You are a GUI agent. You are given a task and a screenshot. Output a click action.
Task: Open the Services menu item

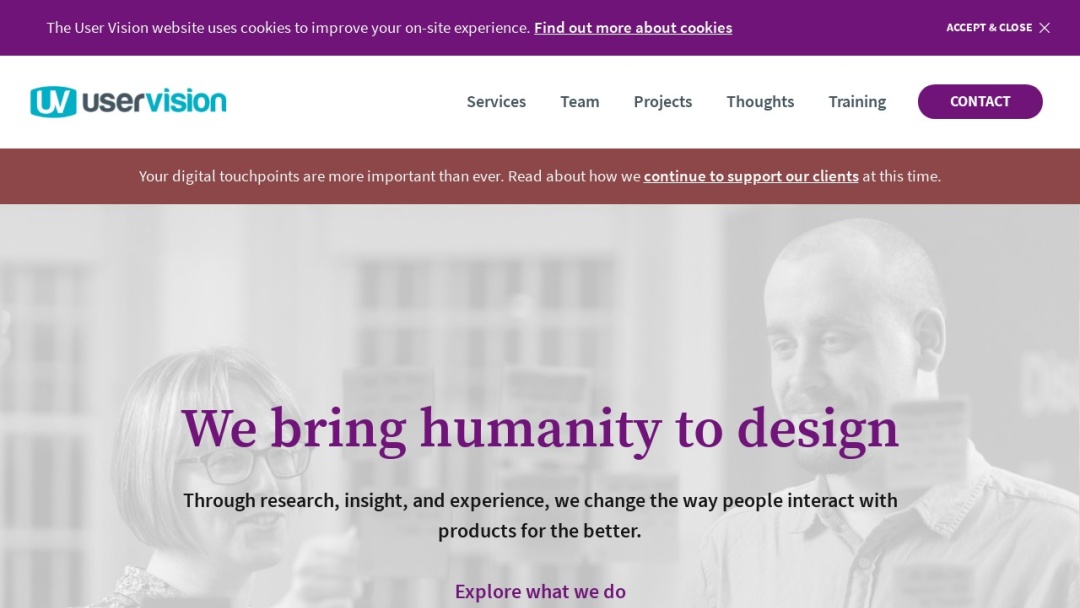(496, 101)
